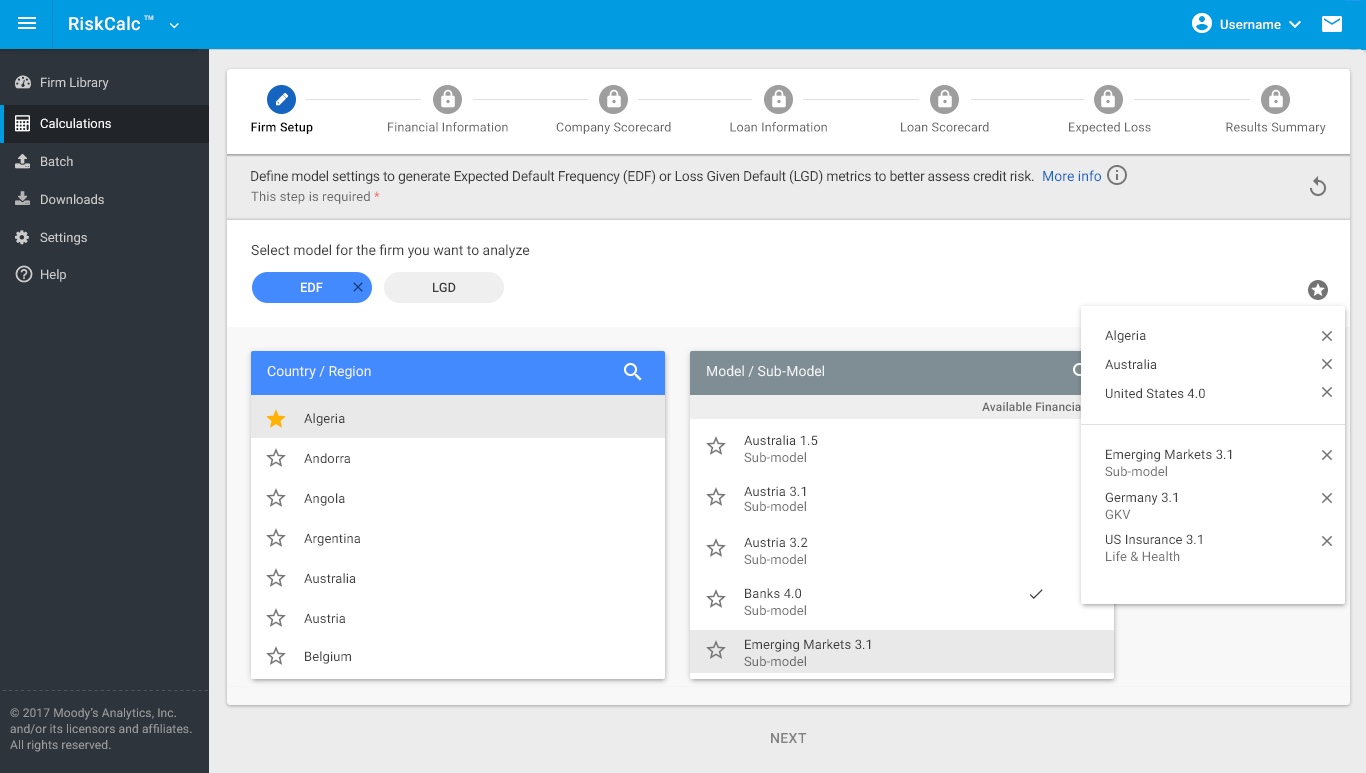Click the Expected Loss locked step
1366x773 pixels.
coord(1109,99)
